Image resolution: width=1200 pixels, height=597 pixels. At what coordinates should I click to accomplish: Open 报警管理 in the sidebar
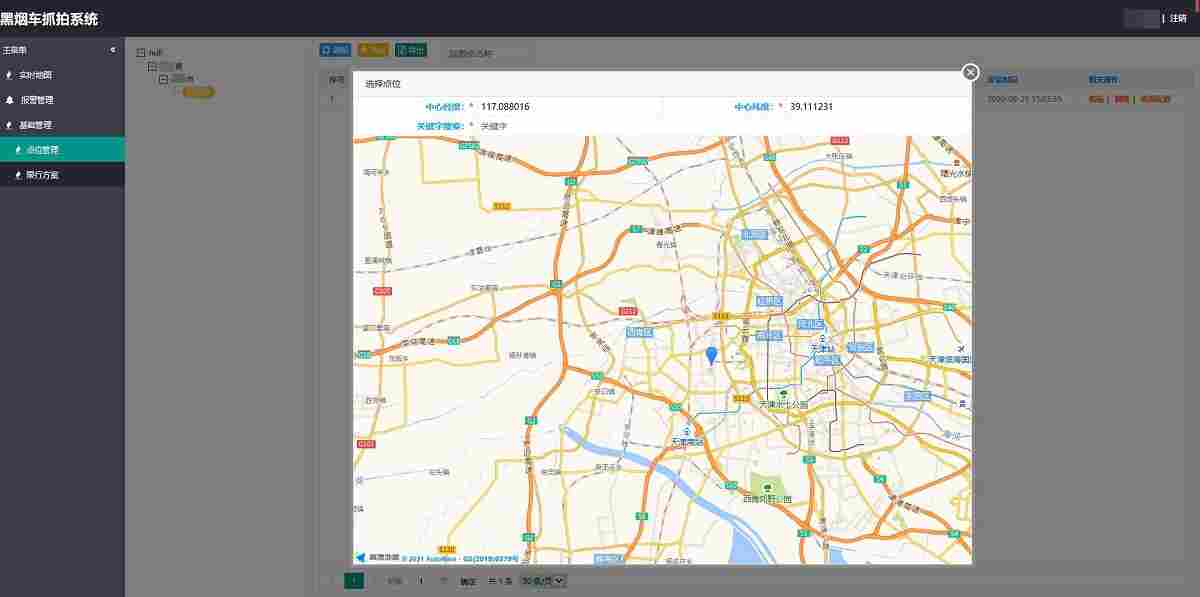37,100
